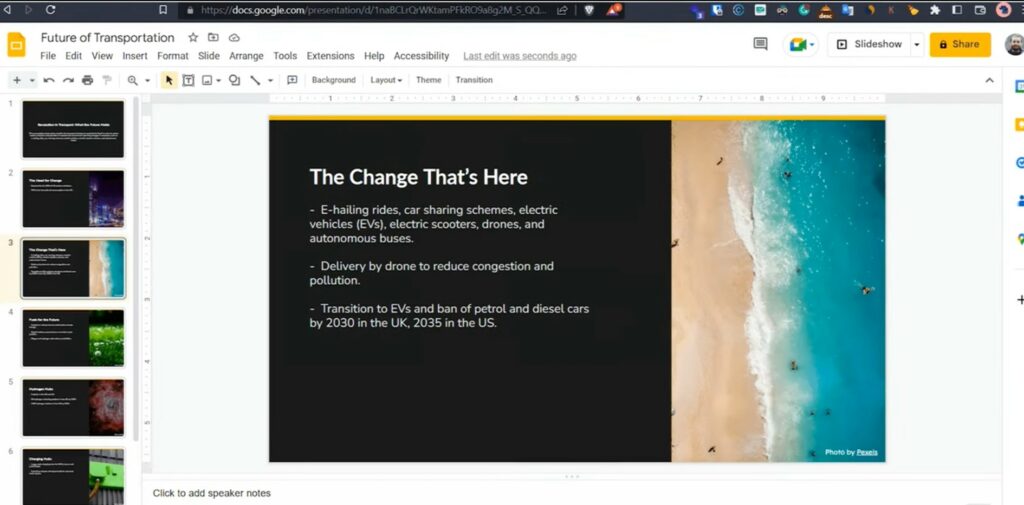Print the presentation

tap(88, 80)
